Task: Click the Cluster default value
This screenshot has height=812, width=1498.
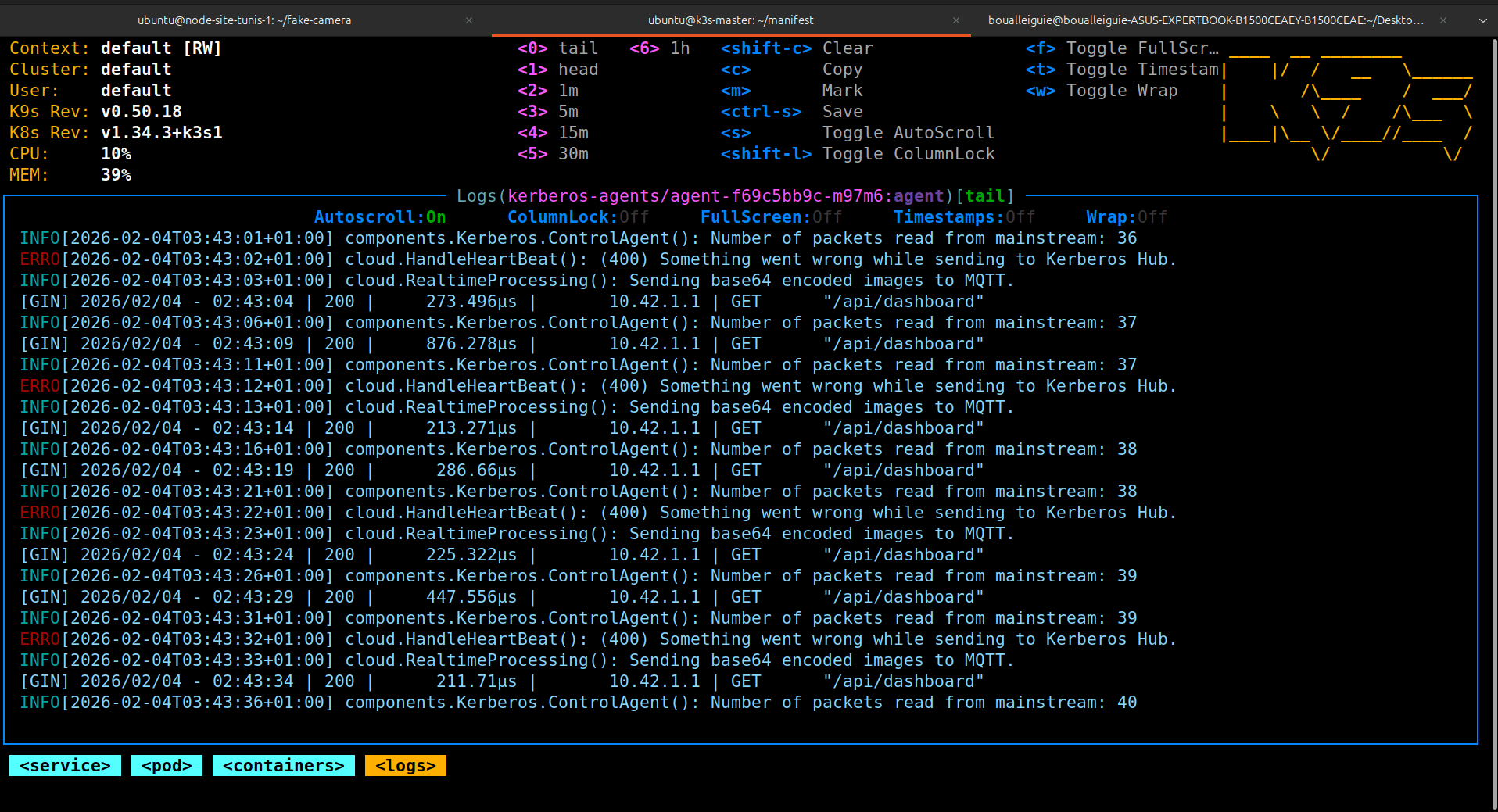Action: 136,70
